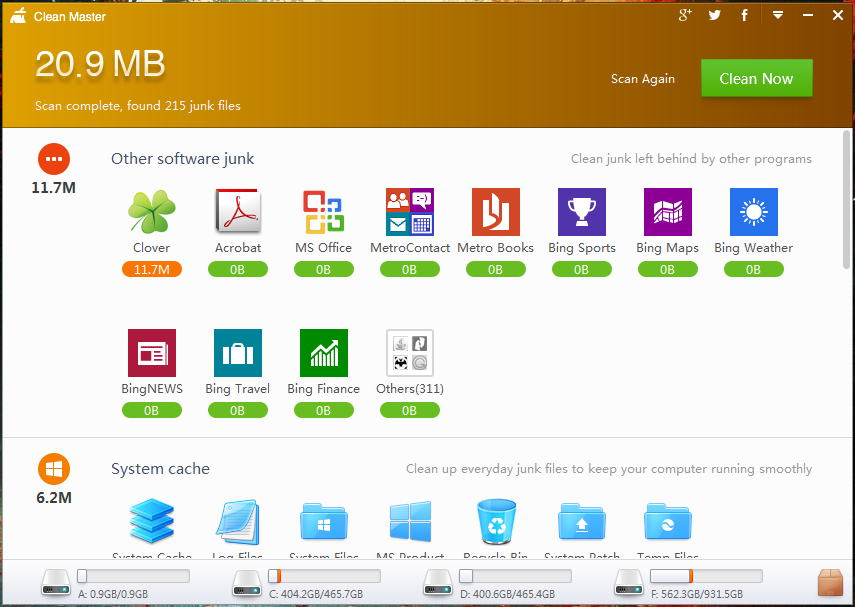Click the Metro Books icon

[495, 212]
